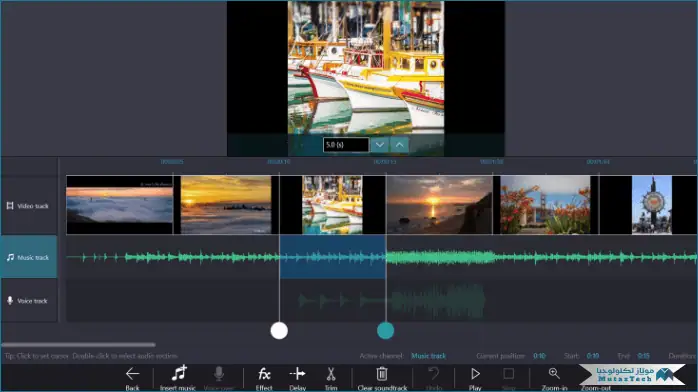The image size is (698, 392).
Task: Select the sunset over sea cliff clip
Action: [439, 205]
